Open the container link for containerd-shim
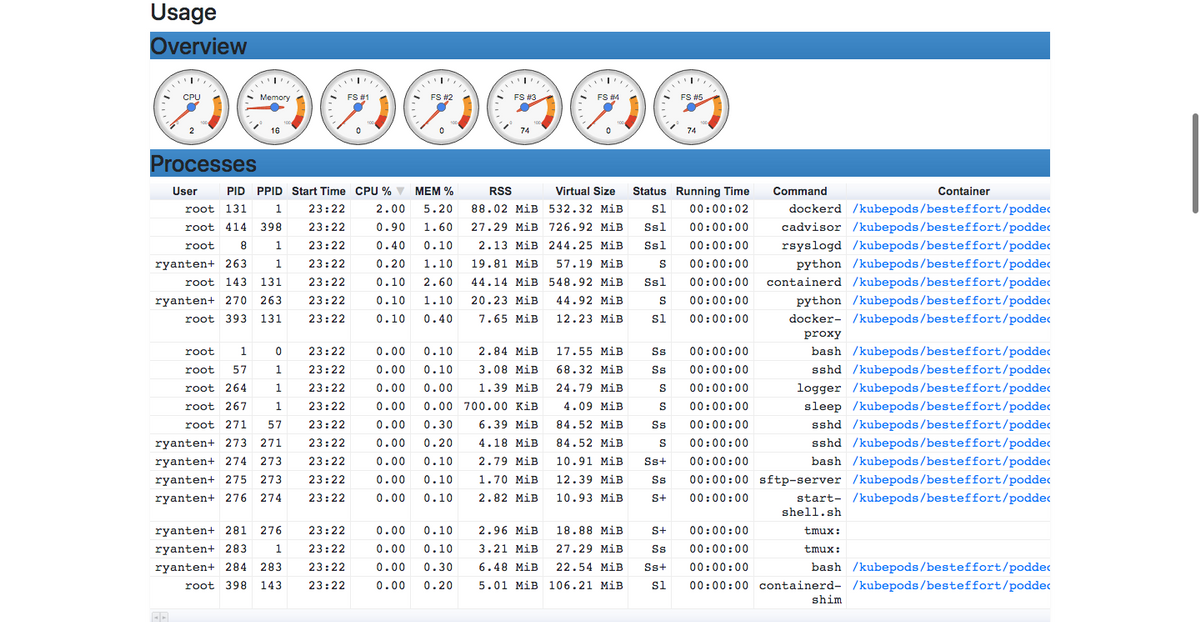The width and height of the screenshot is (1200, 622). coord(950,585)
